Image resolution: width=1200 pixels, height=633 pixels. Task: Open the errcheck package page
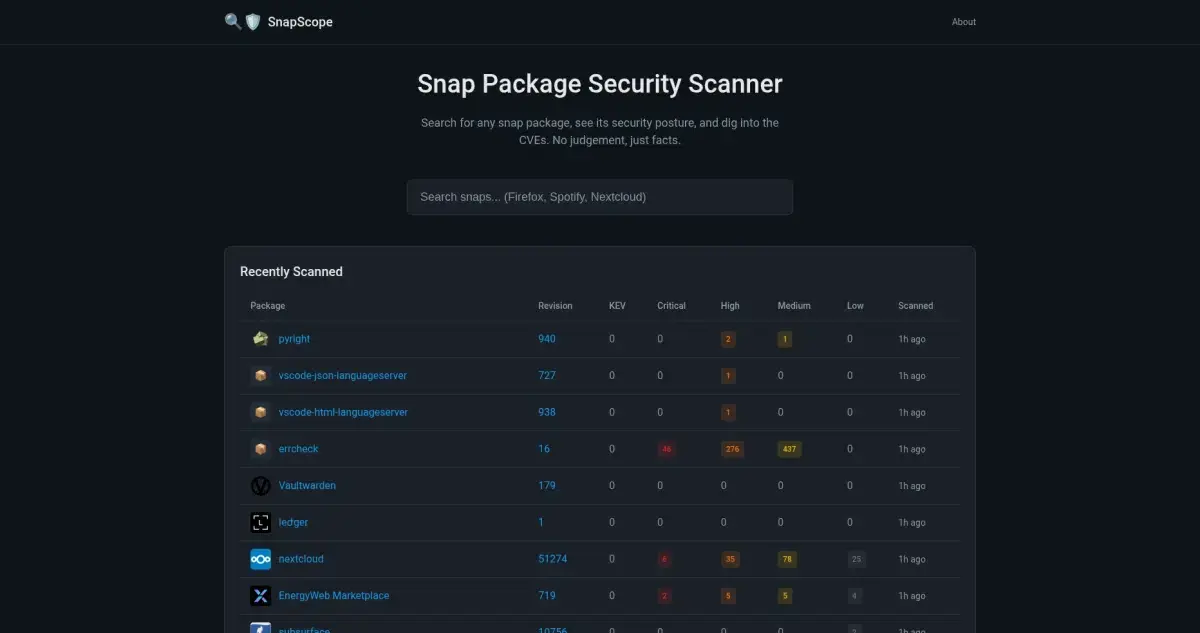pos(298,448)
